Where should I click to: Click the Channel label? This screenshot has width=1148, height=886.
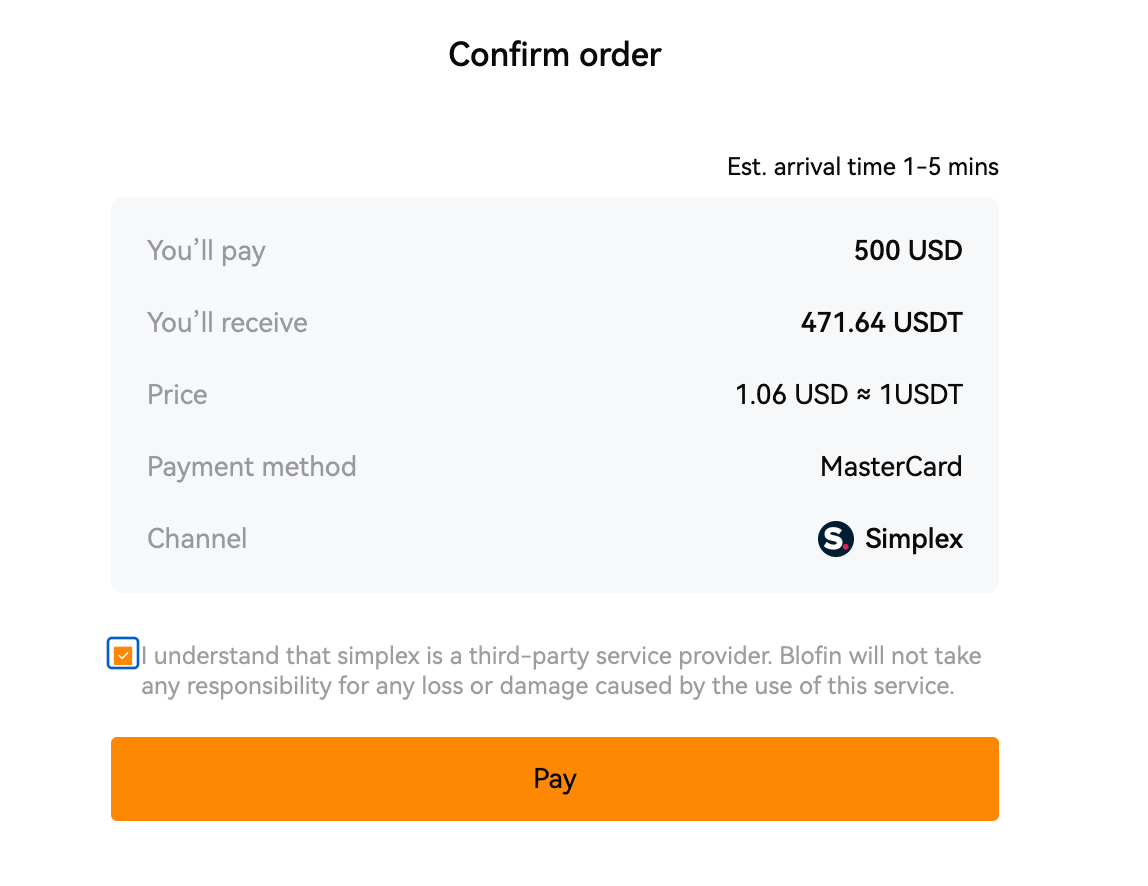(x=197, y=539)
